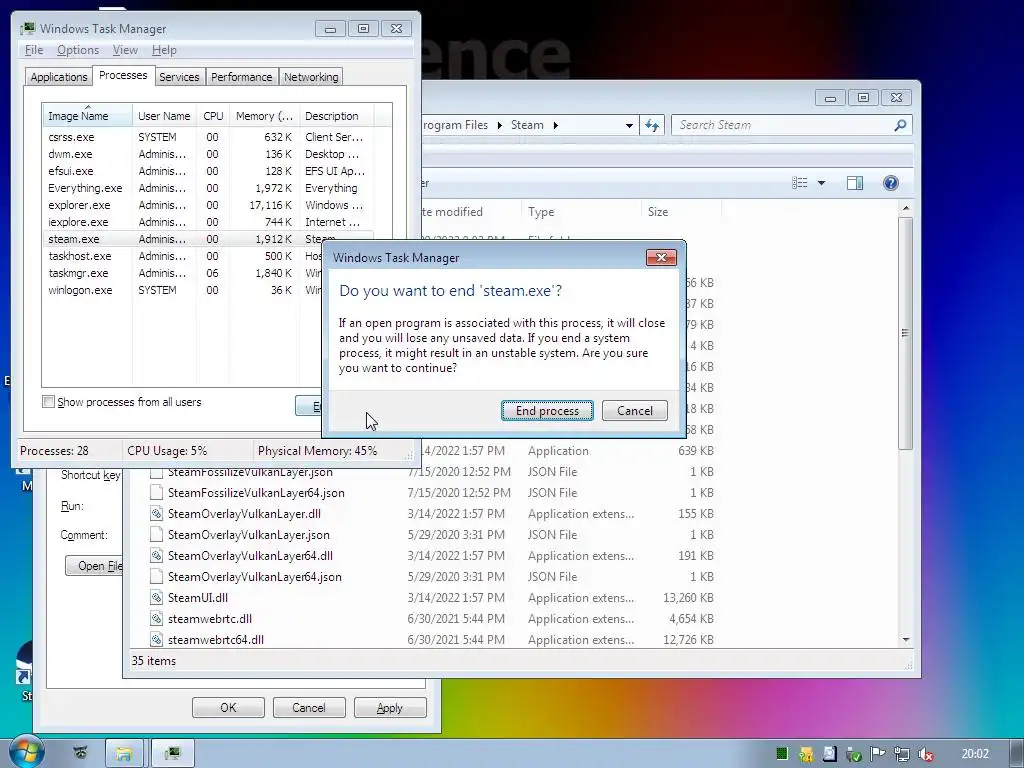The height and width of the screenshot is (768, 1024).
Task: Expand the arrow after Program Files breadcrumb
Action: pos(500,125)
